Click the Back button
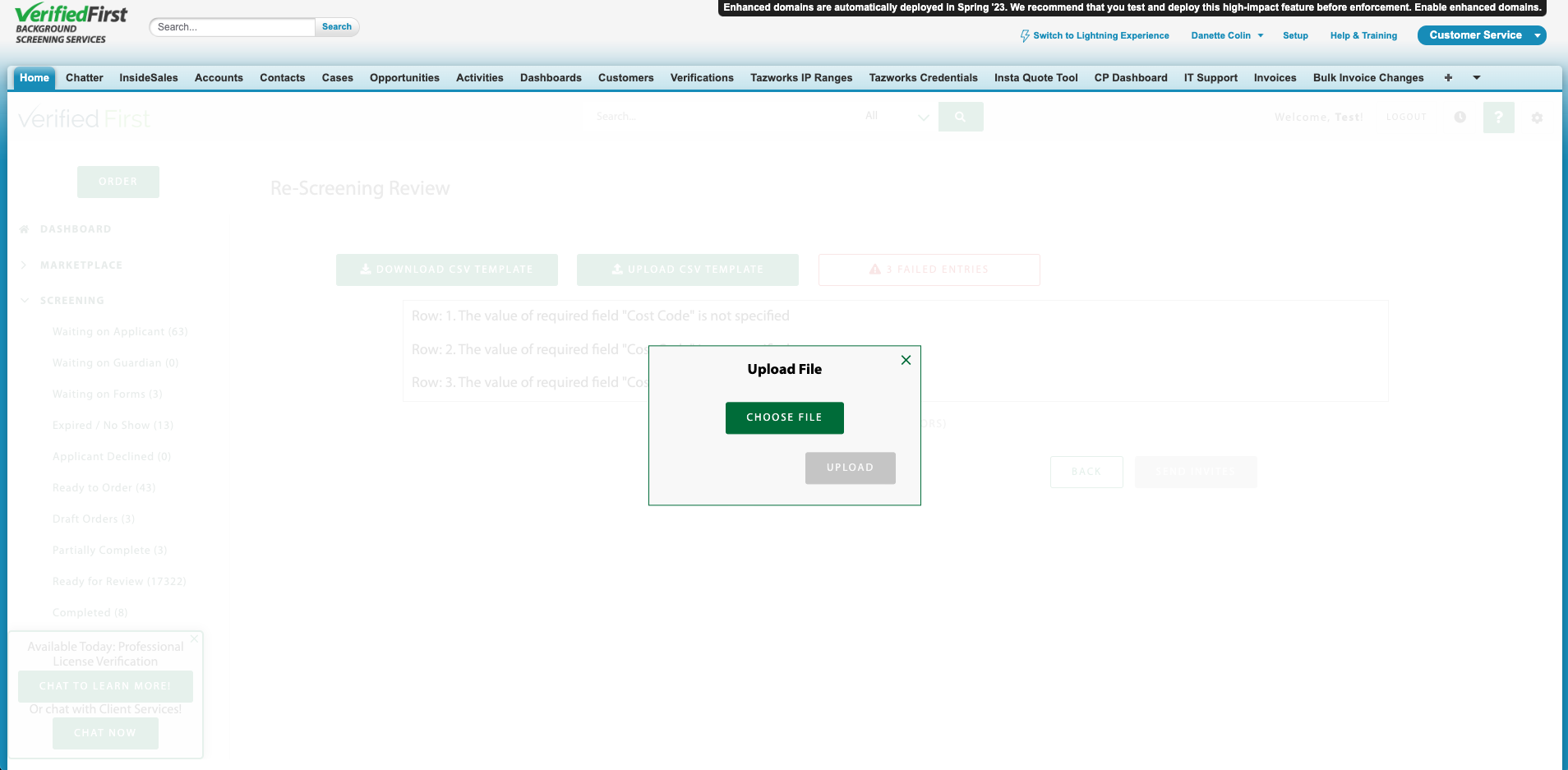 (1086, 472)
